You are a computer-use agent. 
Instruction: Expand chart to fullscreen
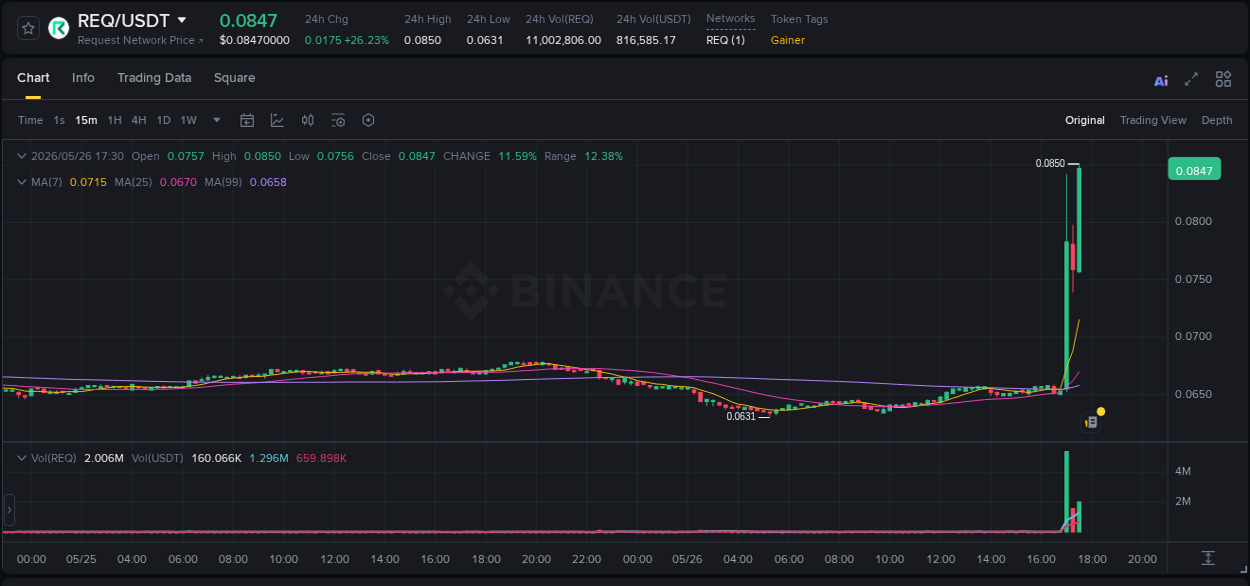[x=1191, y=79]
